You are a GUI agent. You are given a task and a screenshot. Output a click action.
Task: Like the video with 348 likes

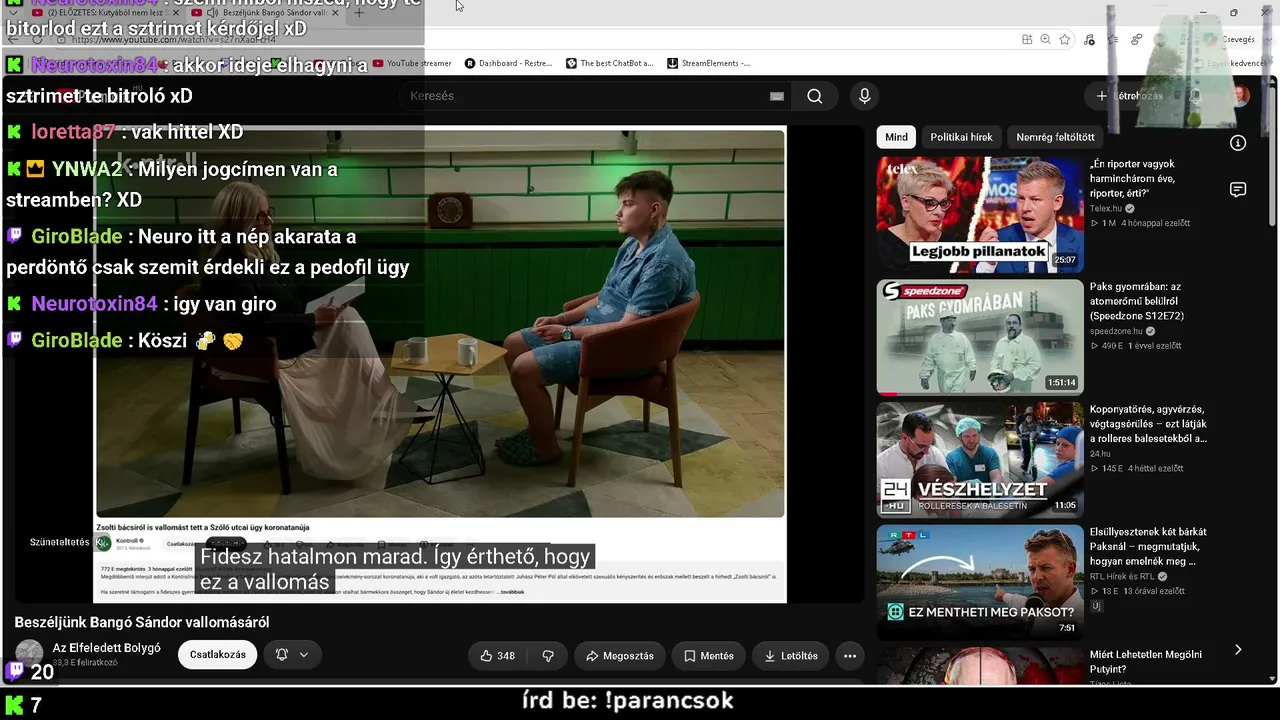pyautogui.click(x=497, y=656)
